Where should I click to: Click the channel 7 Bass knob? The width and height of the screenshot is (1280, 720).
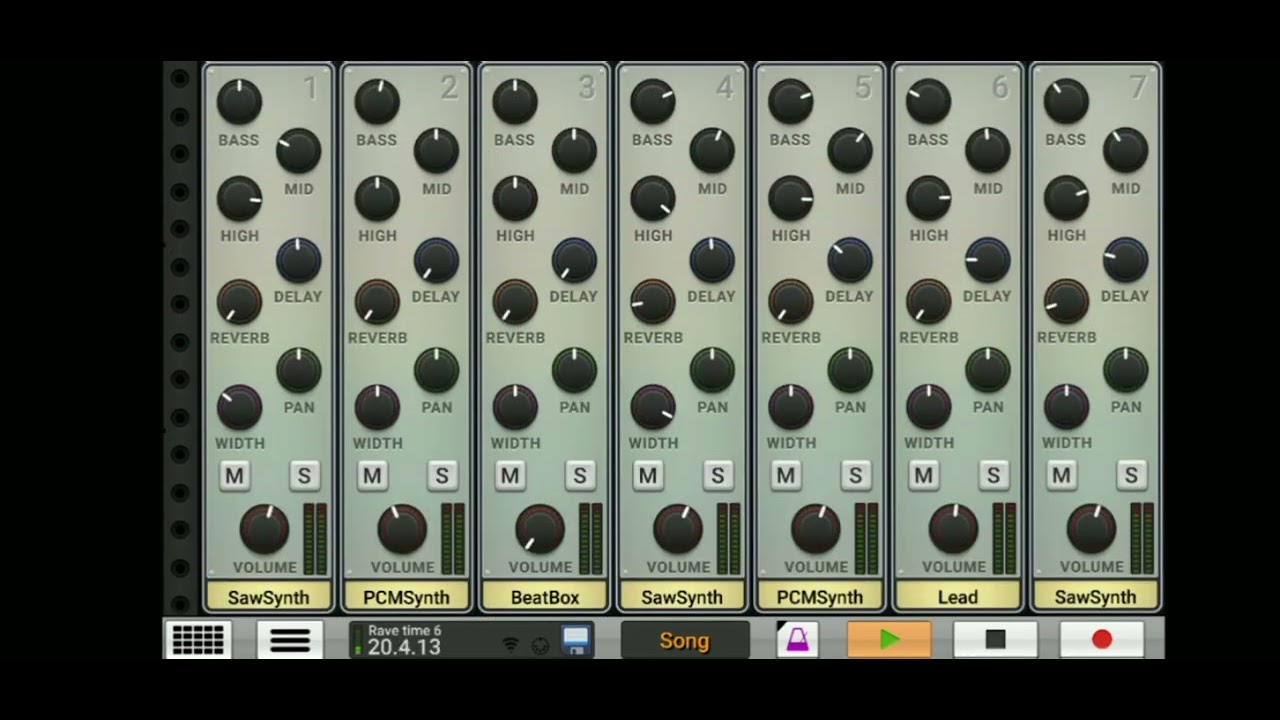tap(1067, 102)
